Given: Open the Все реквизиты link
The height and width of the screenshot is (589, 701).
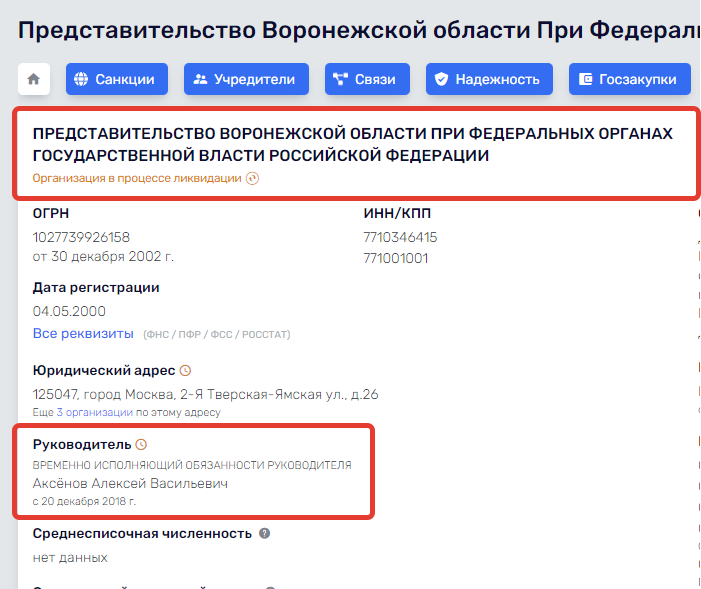Looking at the screenshot, I should [83, 334].
